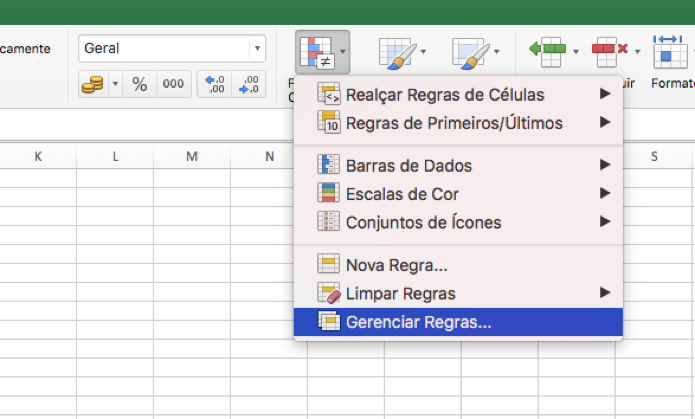Screen dimensions: 695x419
Task: Click the Format as Table icon
Action: [x=398, y=53]
